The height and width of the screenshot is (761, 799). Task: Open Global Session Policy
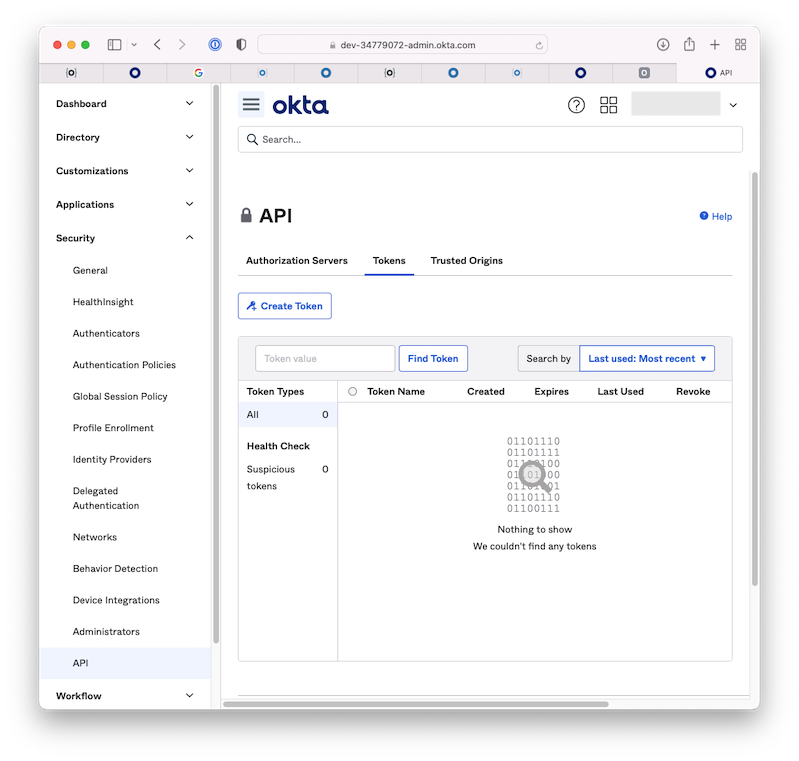pyautogui.click(x=120, y=397)
